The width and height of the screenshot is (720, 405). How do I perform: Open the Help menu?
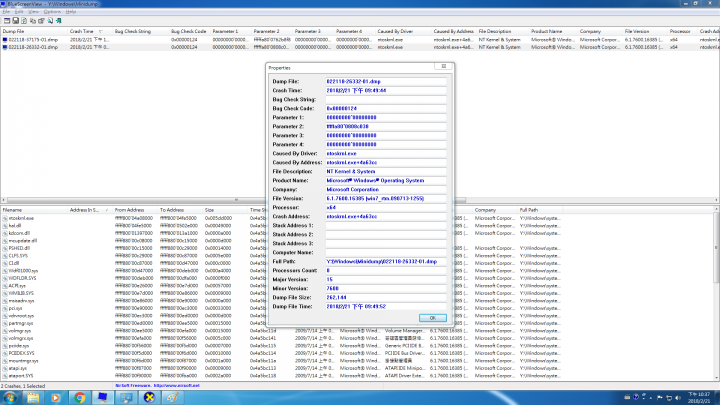click(71, 11)
